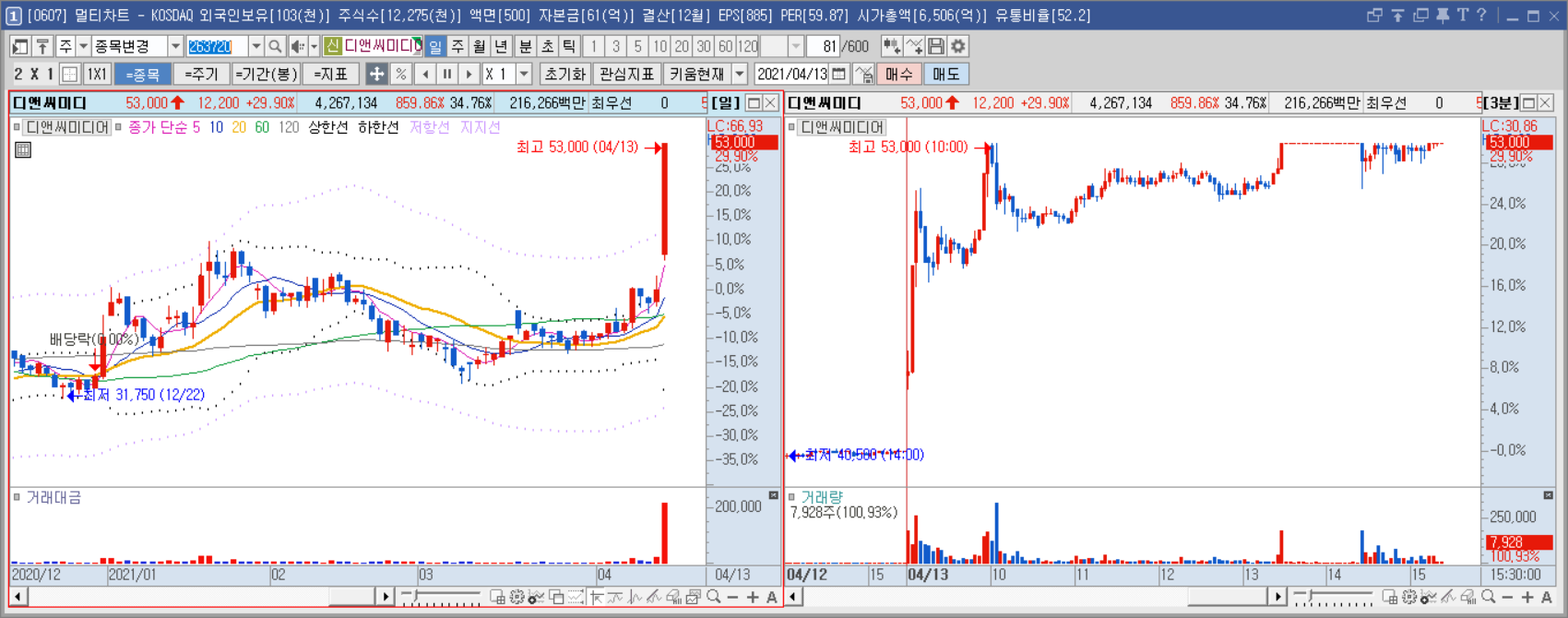Screen dimensions: 1568x618
Task: Click the add candle chart icon
Action: 891,46
